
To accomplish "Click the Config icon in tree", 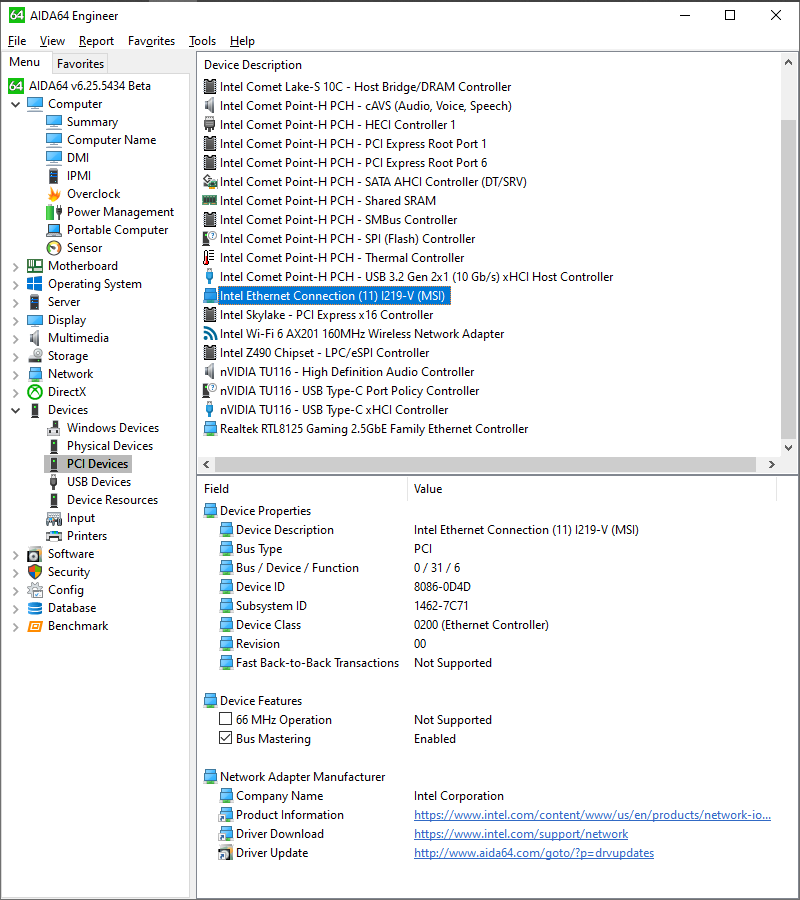I will [35, 590].
